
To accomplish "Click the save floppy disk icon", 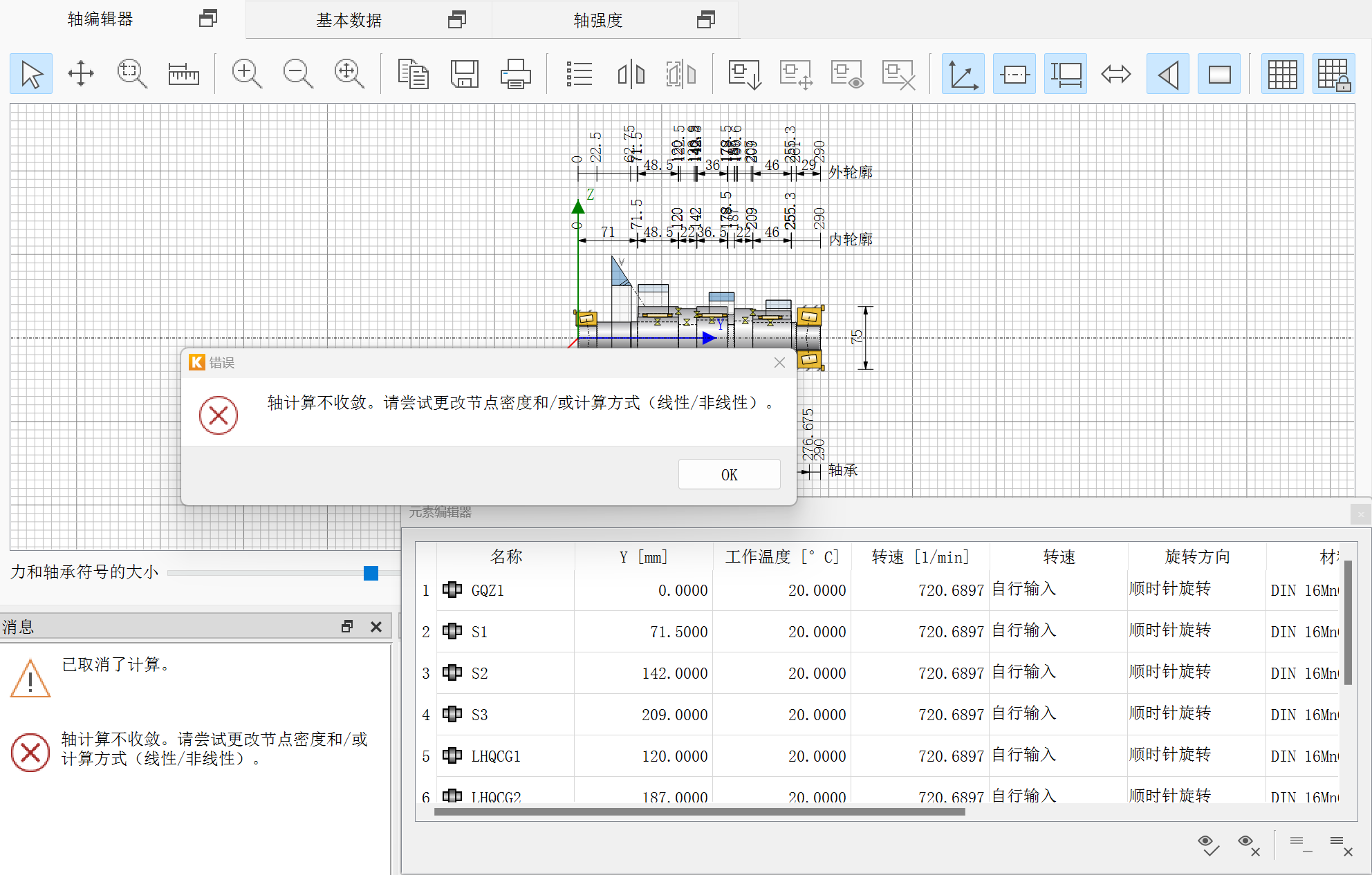I will [x=464, y=74].
